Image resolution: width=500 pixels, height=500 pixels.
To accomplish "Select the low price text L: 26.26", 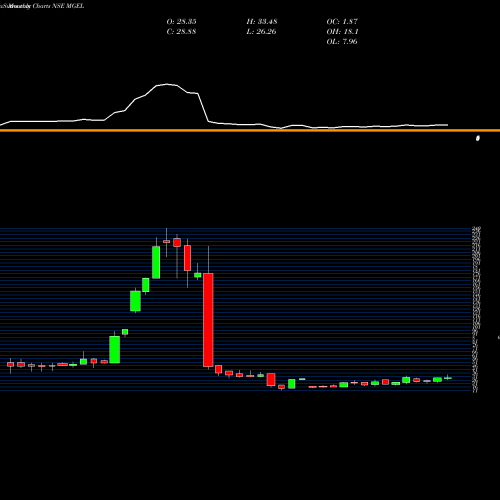I will [262, 32].
